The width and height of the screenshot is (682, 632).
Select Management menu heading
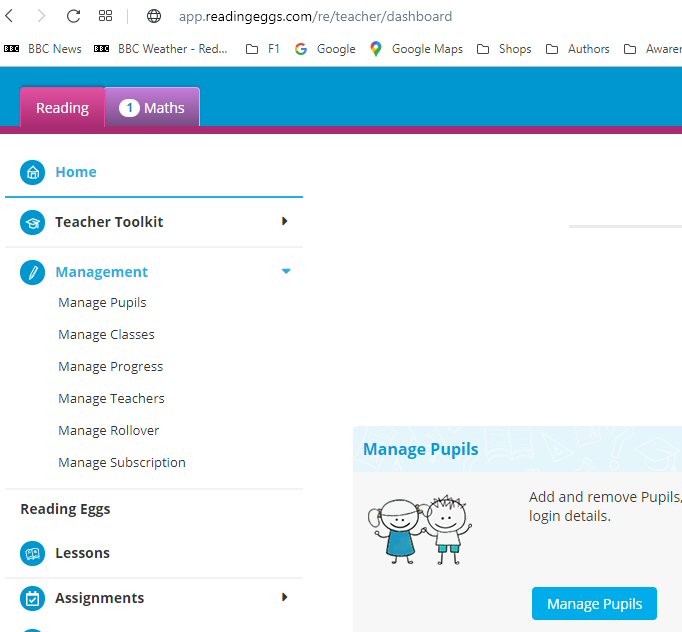coord(101,272)
